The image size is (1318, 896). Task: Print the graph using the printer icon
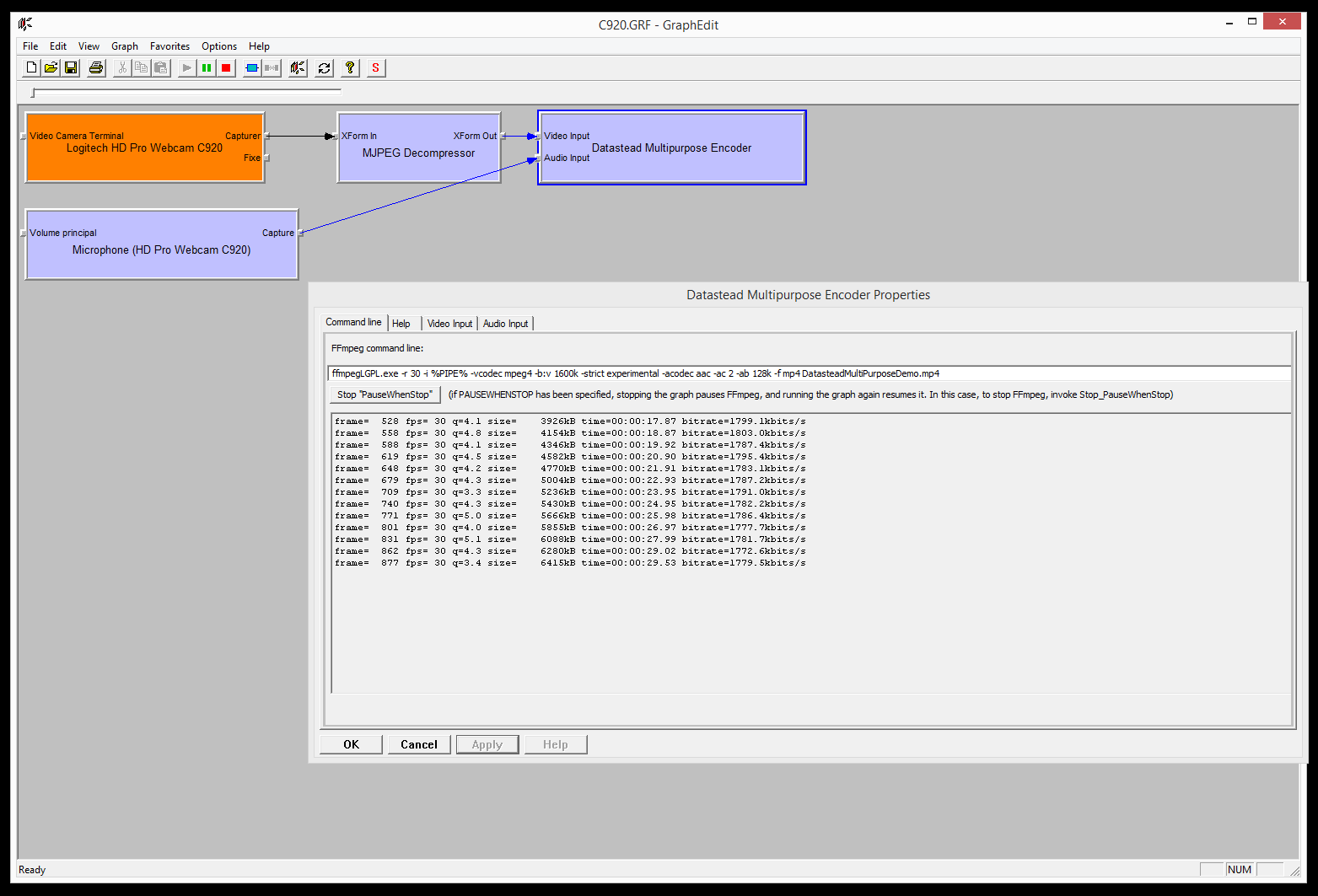96,68
